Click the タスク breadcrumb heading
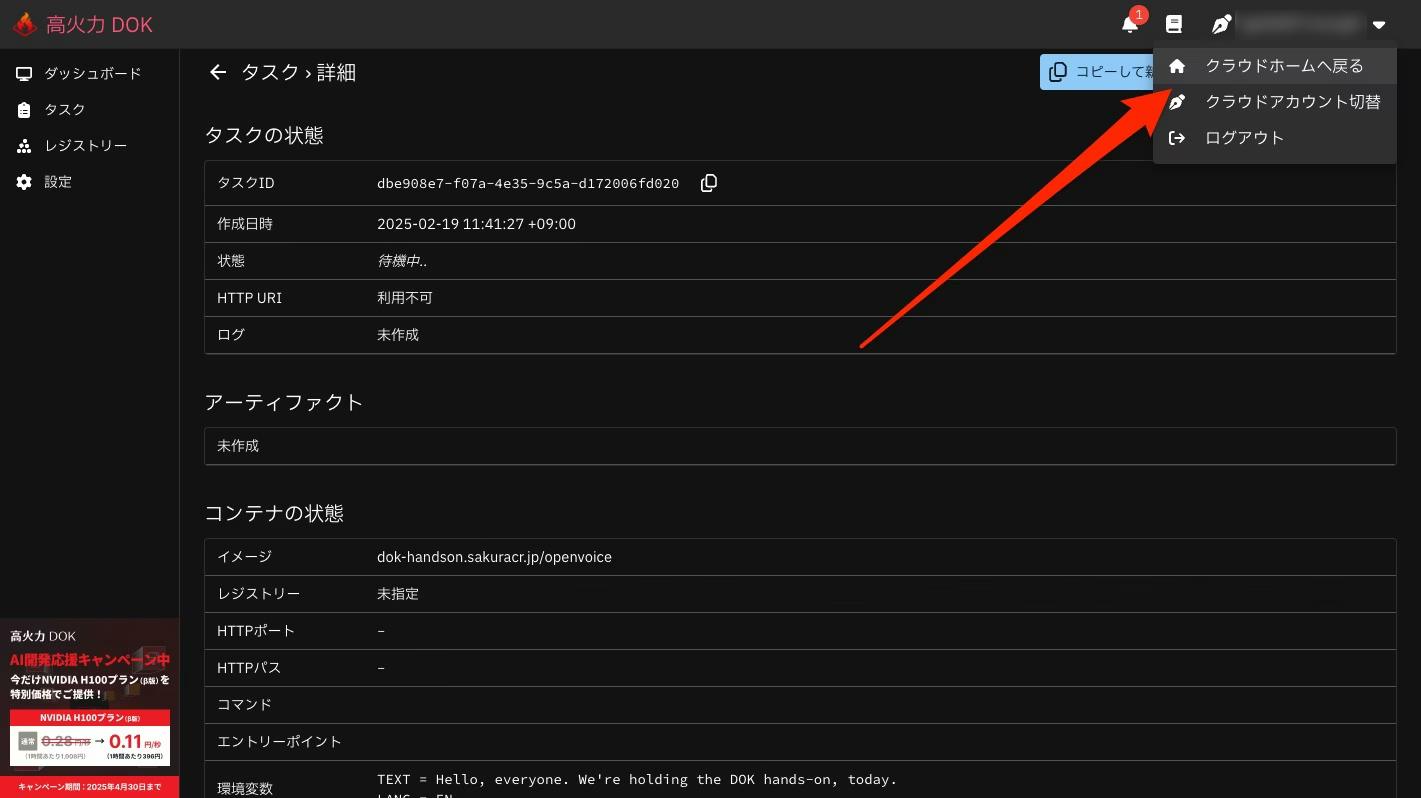 click(x=269, y=72)
